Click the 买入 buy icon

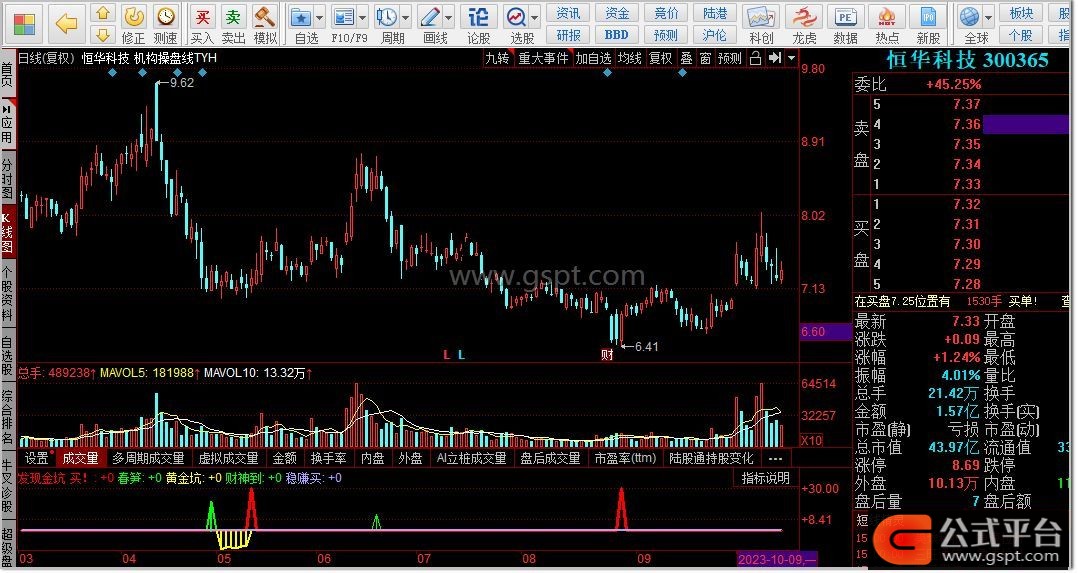pos(202,24)
